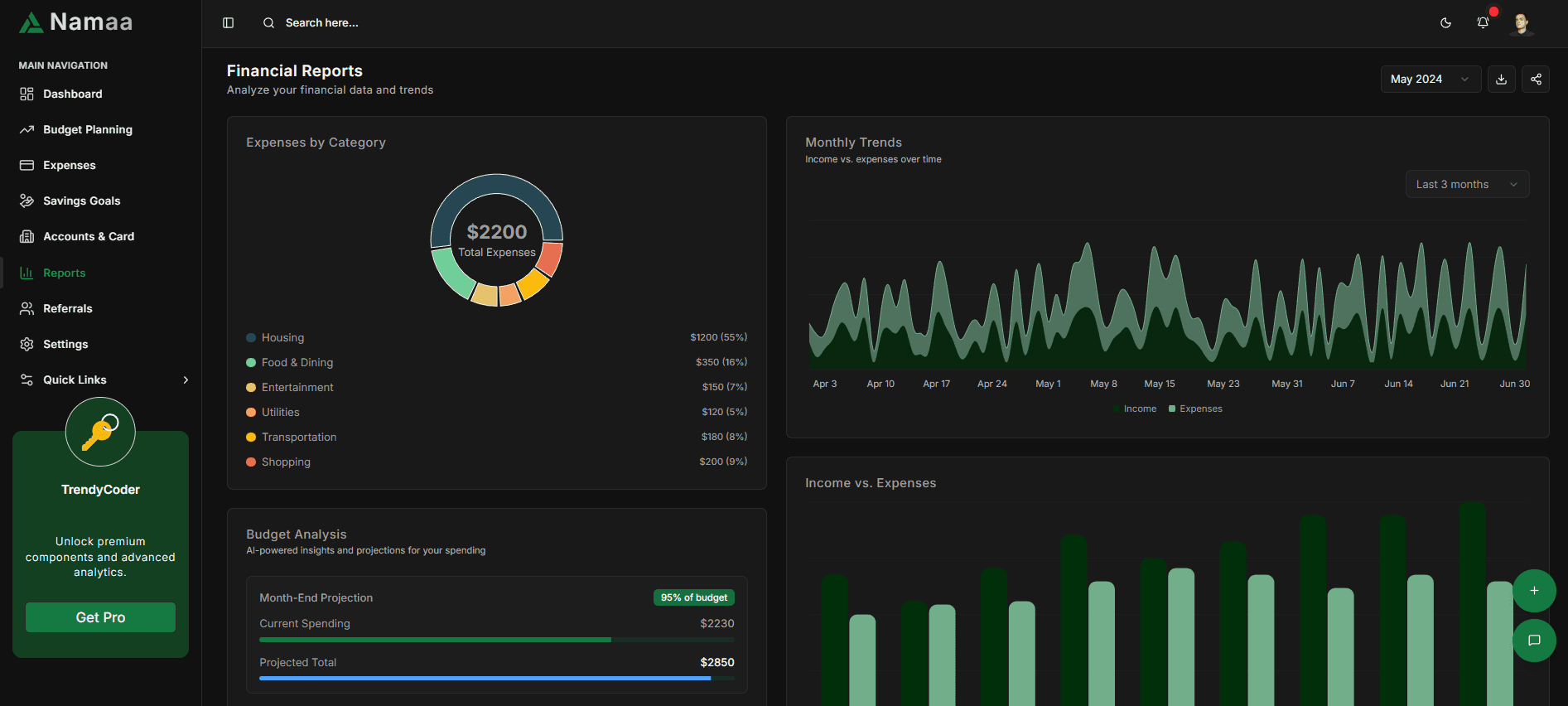The height and width of the screenshot is (706, 1568).
Task: Toggle Expenses series in chart legend
Action: (x=1195, y=409)
